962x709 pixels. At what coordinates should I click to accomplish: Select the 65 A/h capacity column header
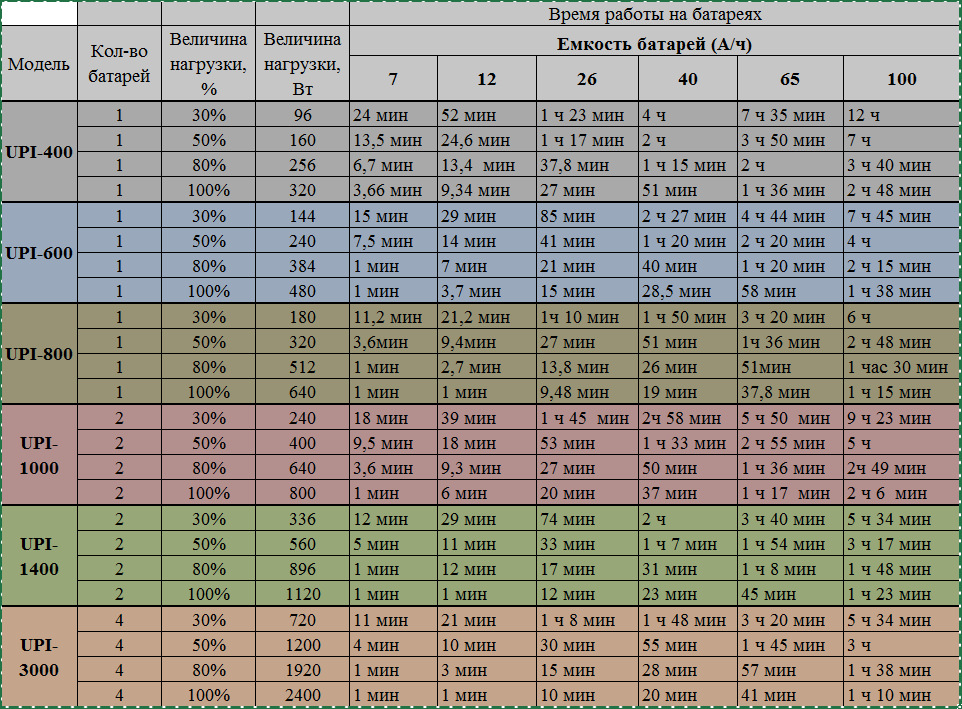[790, 79]
